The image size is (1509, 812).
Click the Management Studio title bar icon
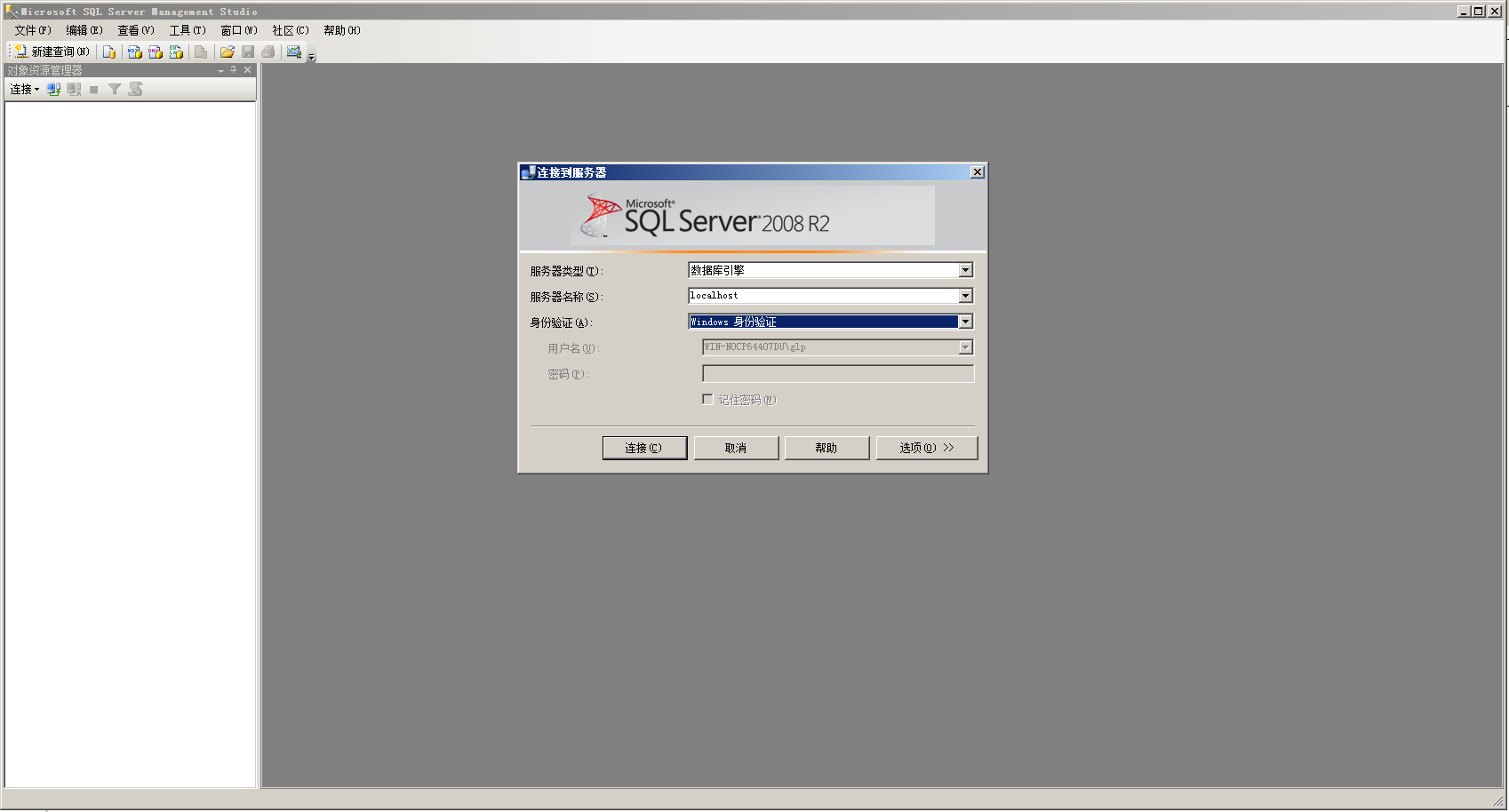point(12,12)
